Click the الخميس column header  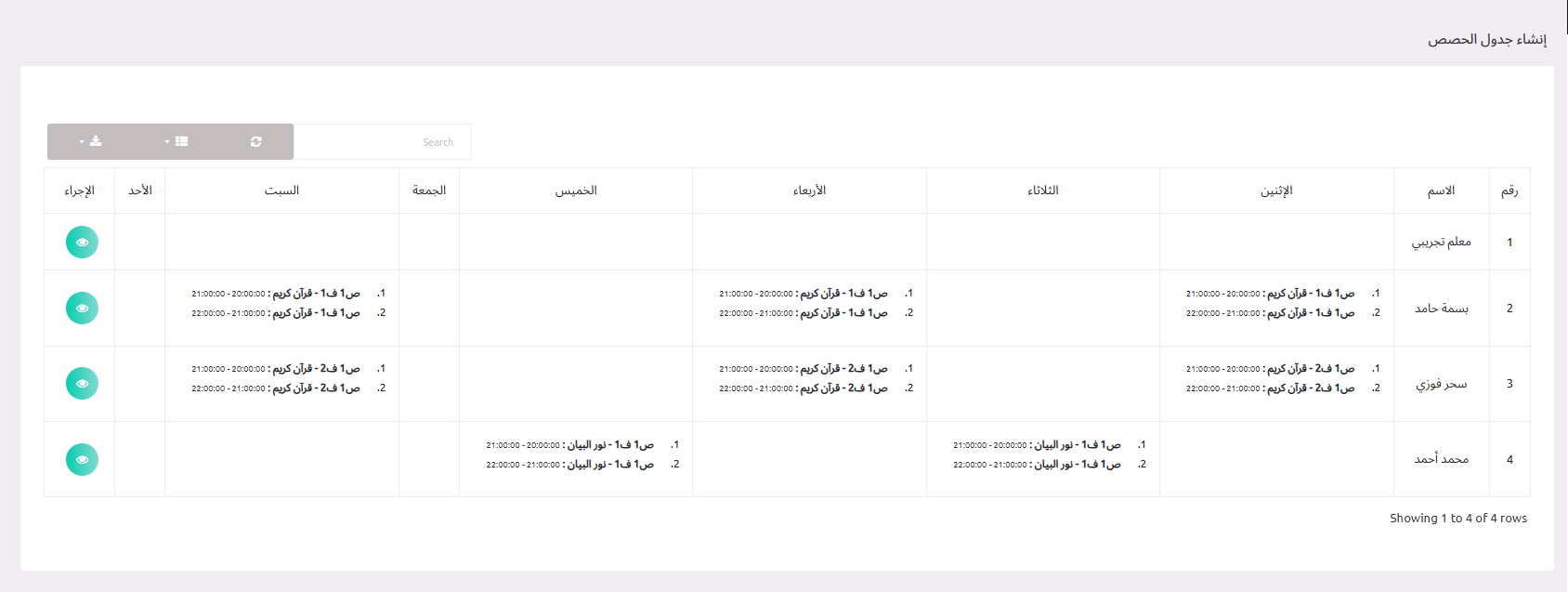point(576,191)
